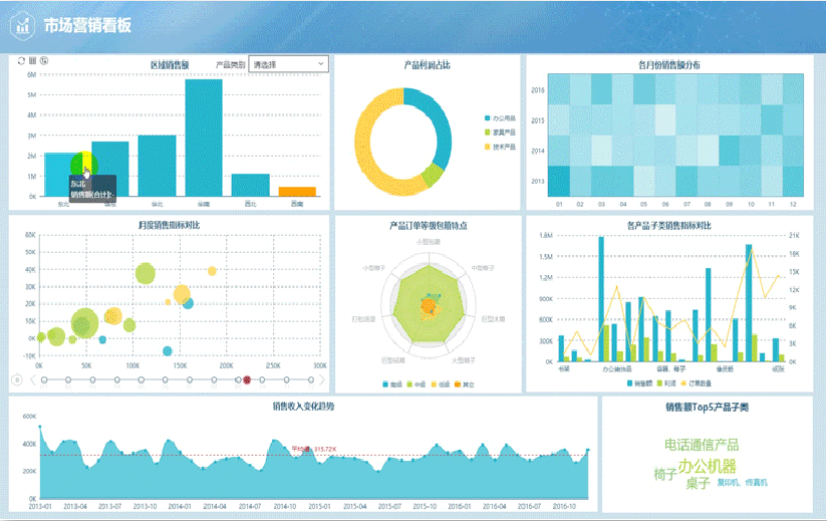Click the 办公机器 word in the Top5 word cloud
The width and height of the screenshot is (827, 521).
[x=707, y=466]
